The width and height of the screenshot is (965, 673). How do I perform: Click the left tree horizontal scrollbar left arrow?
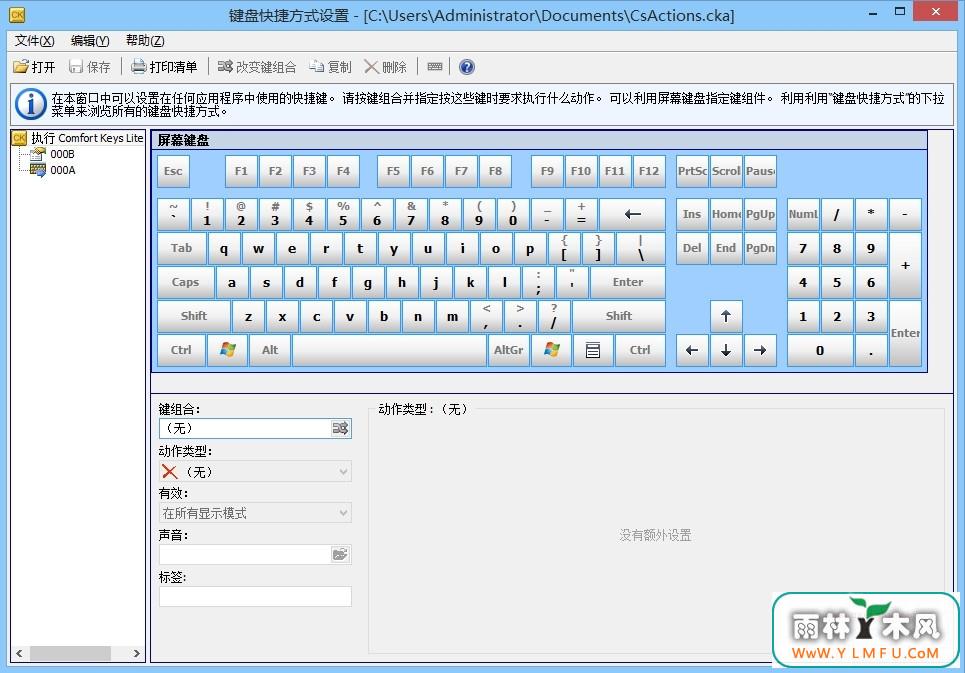[19, 653]
